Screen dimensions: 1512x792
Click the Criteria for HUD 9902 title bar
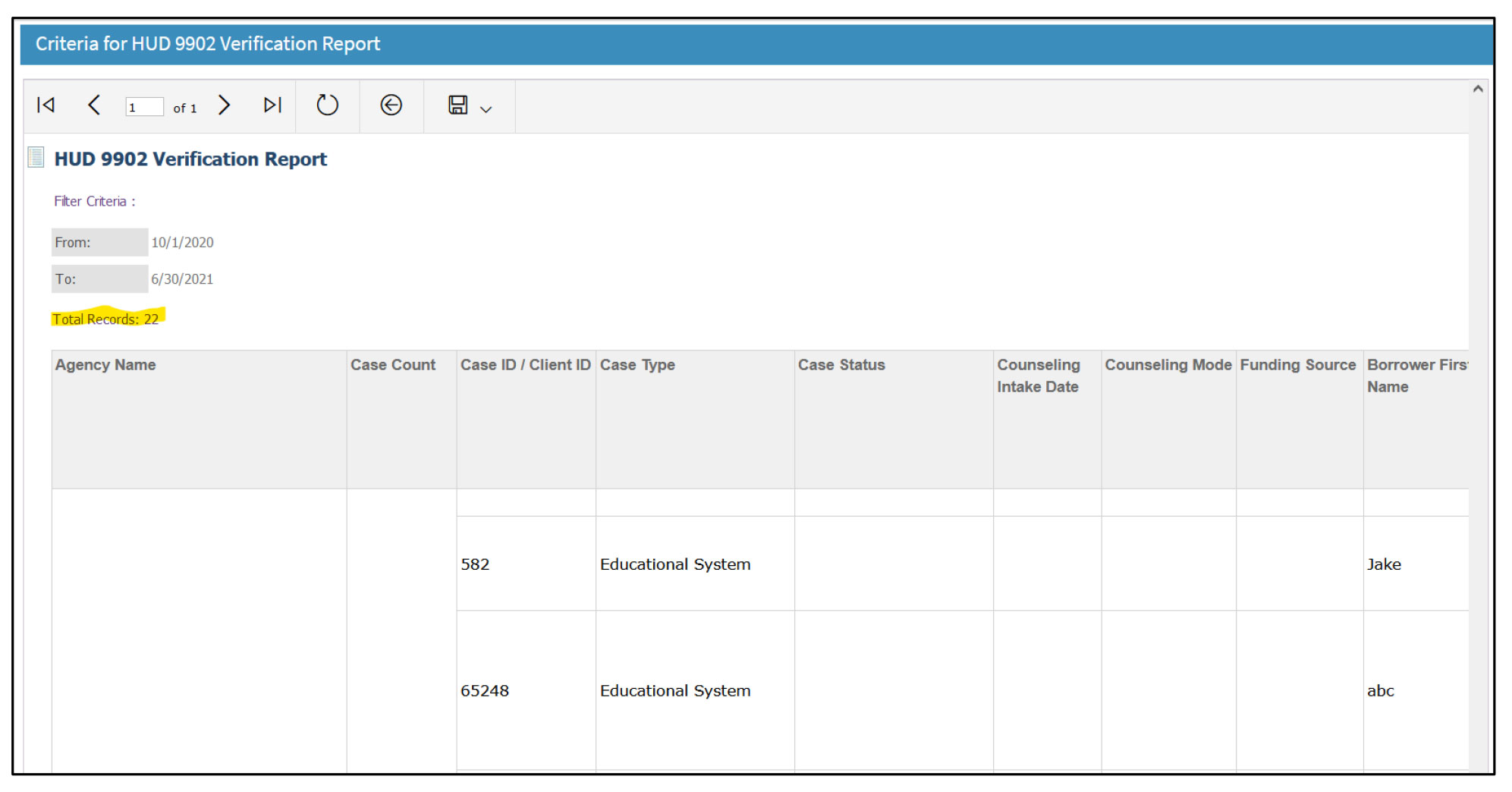click(756, 44)
